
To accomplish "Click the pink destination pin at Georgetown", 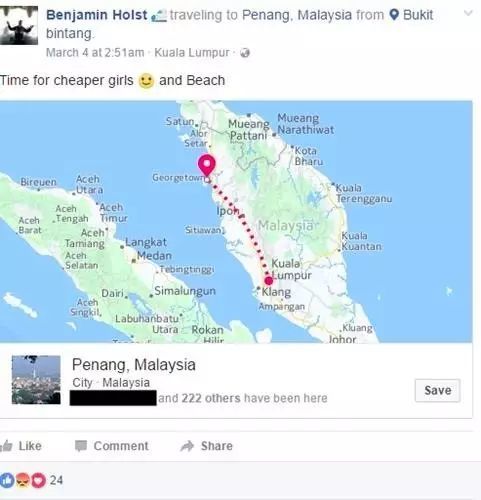I will pyautogui.click(x=207, y=165).
